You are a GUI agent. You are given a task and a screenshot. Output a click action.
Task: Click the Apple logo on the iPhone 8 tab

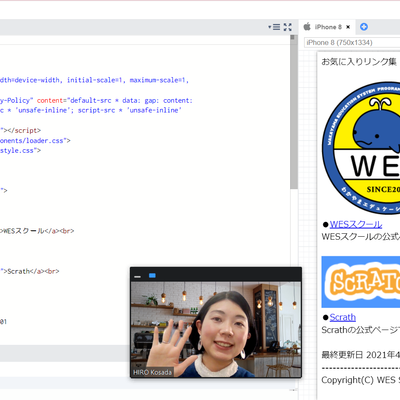[x=307, y=27]
